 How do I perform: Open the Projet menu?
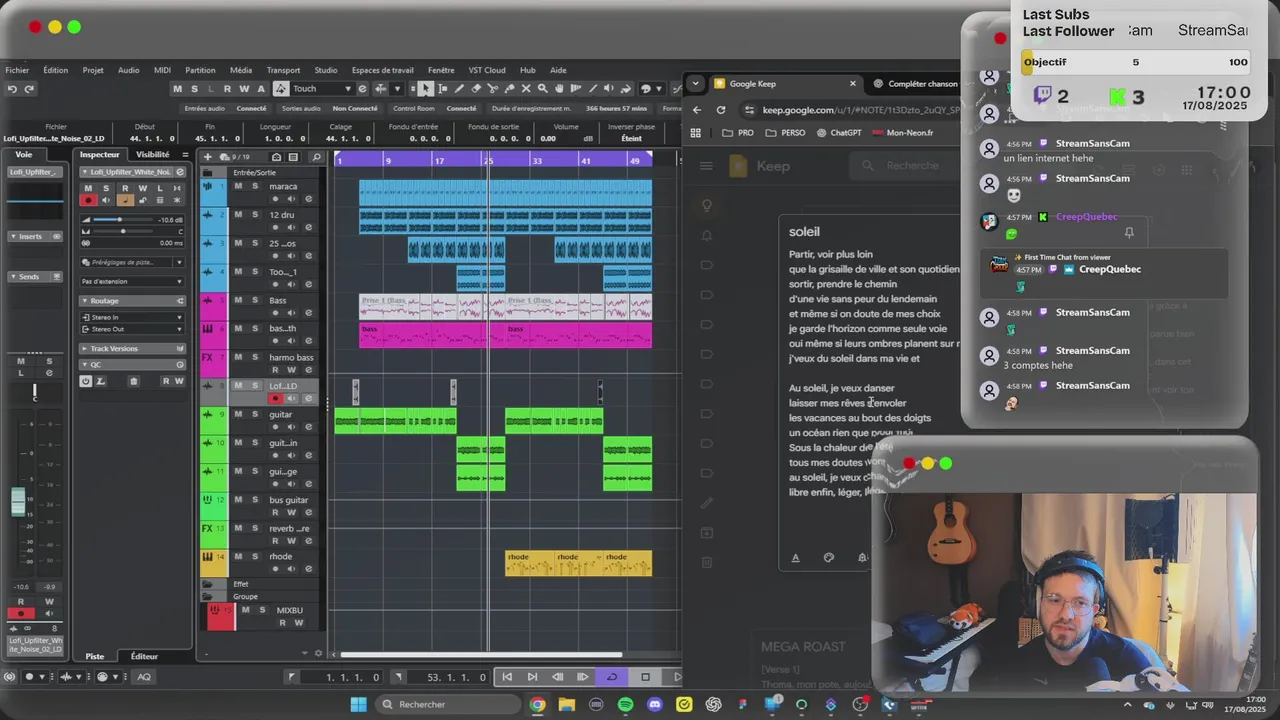click(x=93, y=70)
